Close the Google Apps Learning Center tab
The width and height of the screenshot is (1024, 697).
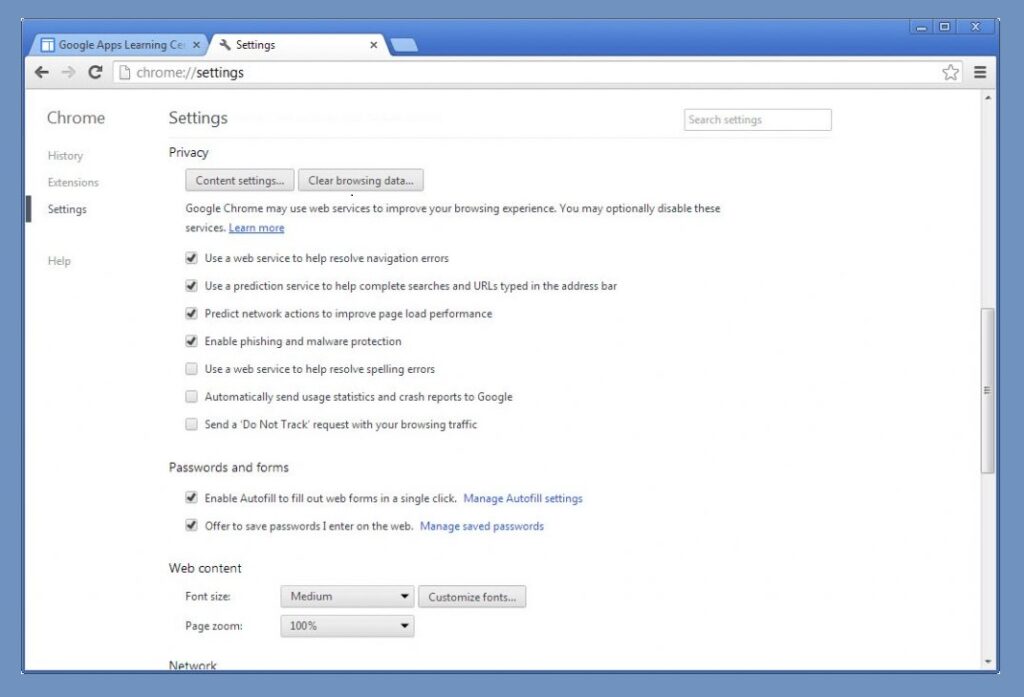point(196,44)
